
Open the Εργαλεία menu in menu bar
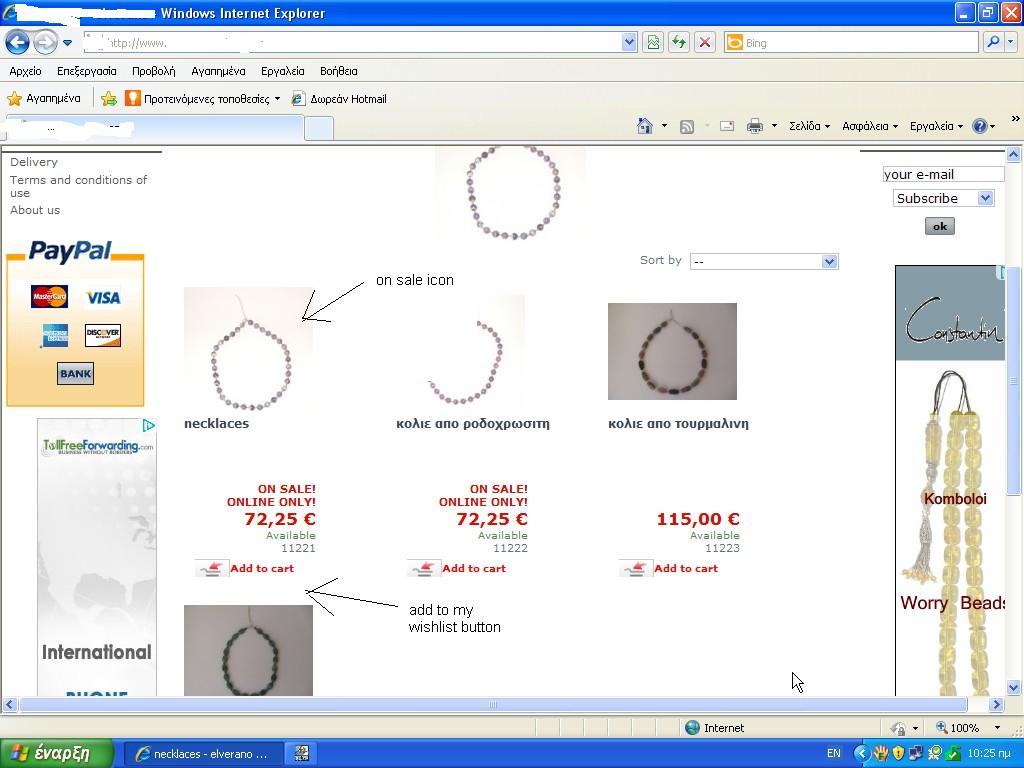(x=283, y=71)
